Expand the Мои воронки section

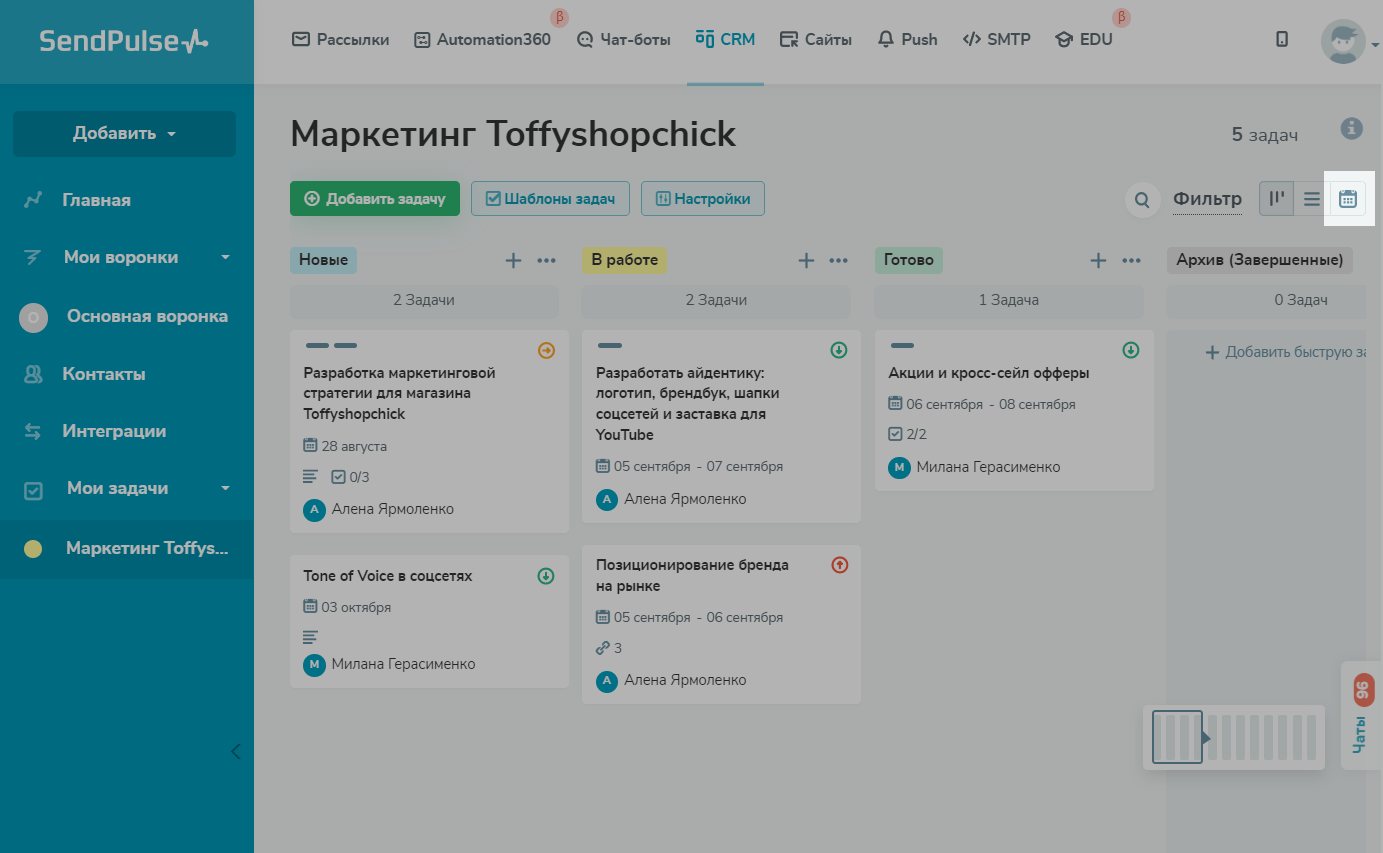[225, 257]
